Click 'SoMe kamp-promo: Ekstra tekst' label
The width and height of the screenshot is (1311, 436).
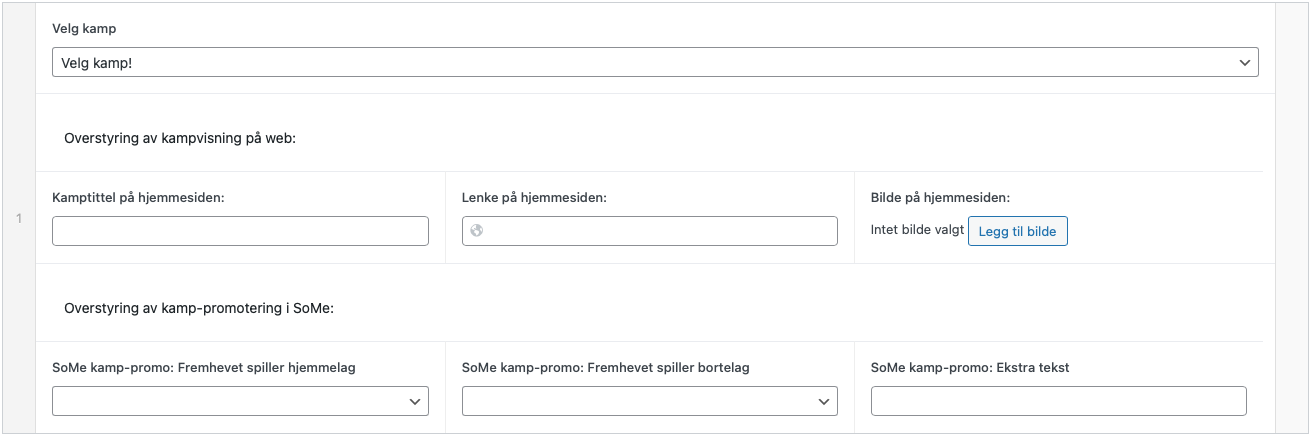pyautogui.click(x=970, y=368)
